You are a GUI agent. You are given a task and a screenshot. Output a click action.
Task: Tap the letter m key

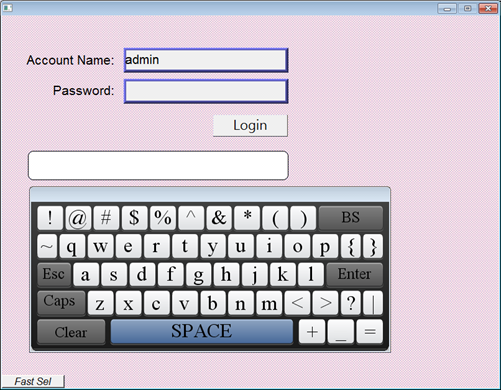coord(269,303)
